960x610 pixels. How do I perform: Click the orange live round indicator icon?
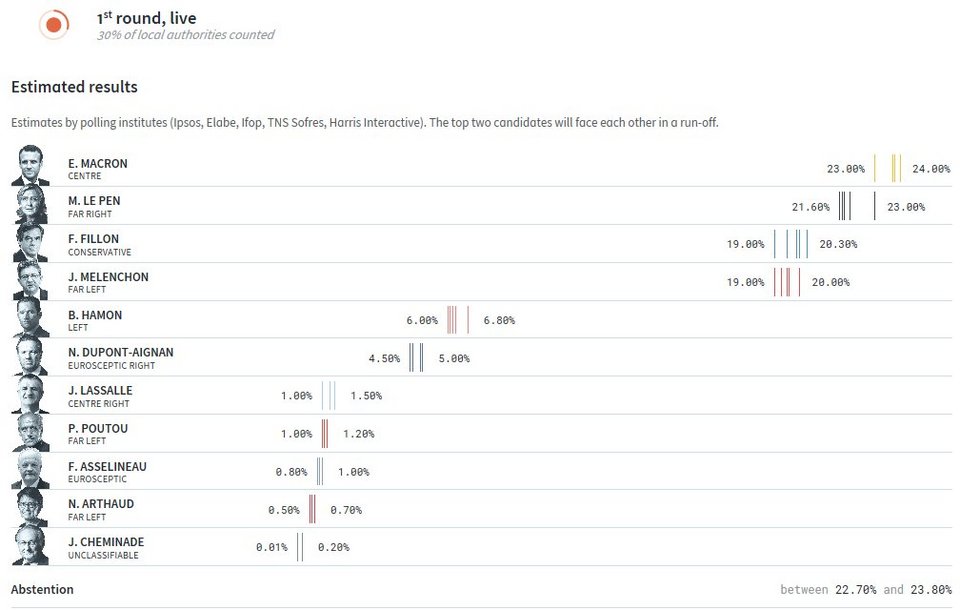click(54, 24)
